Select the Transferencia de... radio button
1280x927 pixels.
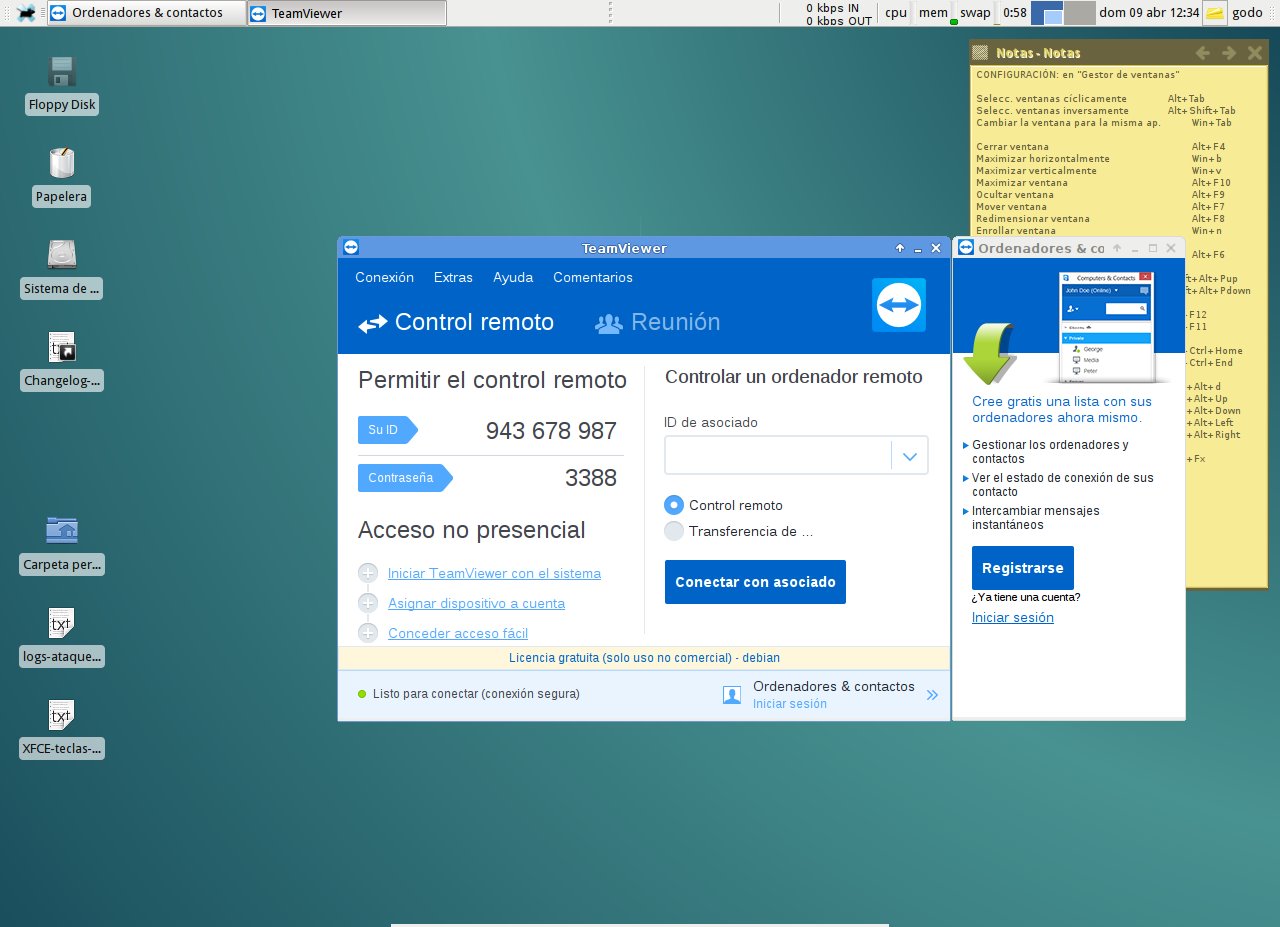point(674,531)
